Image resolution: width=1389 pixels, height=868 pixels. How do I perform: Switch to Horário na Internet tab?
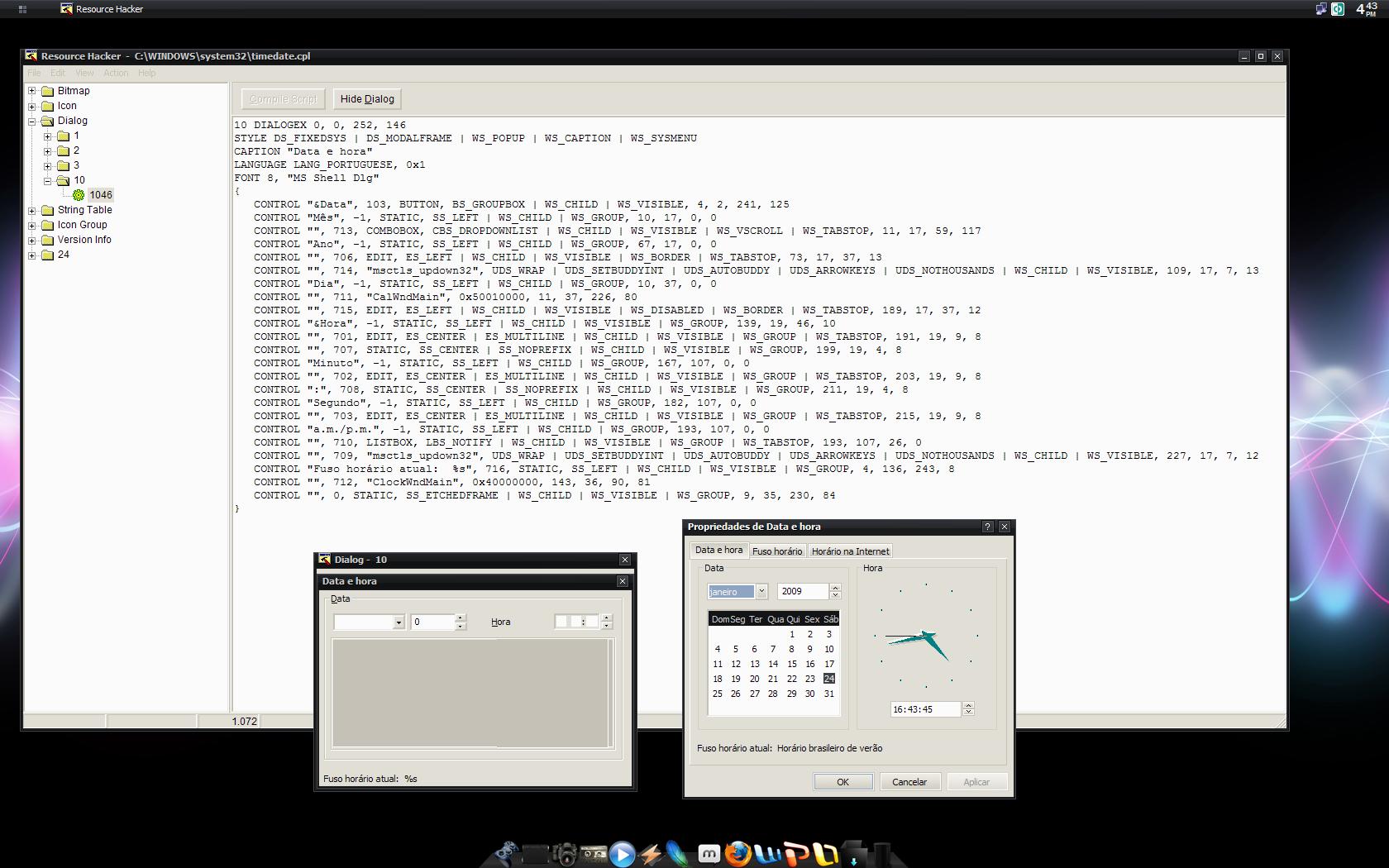(850, 551)
